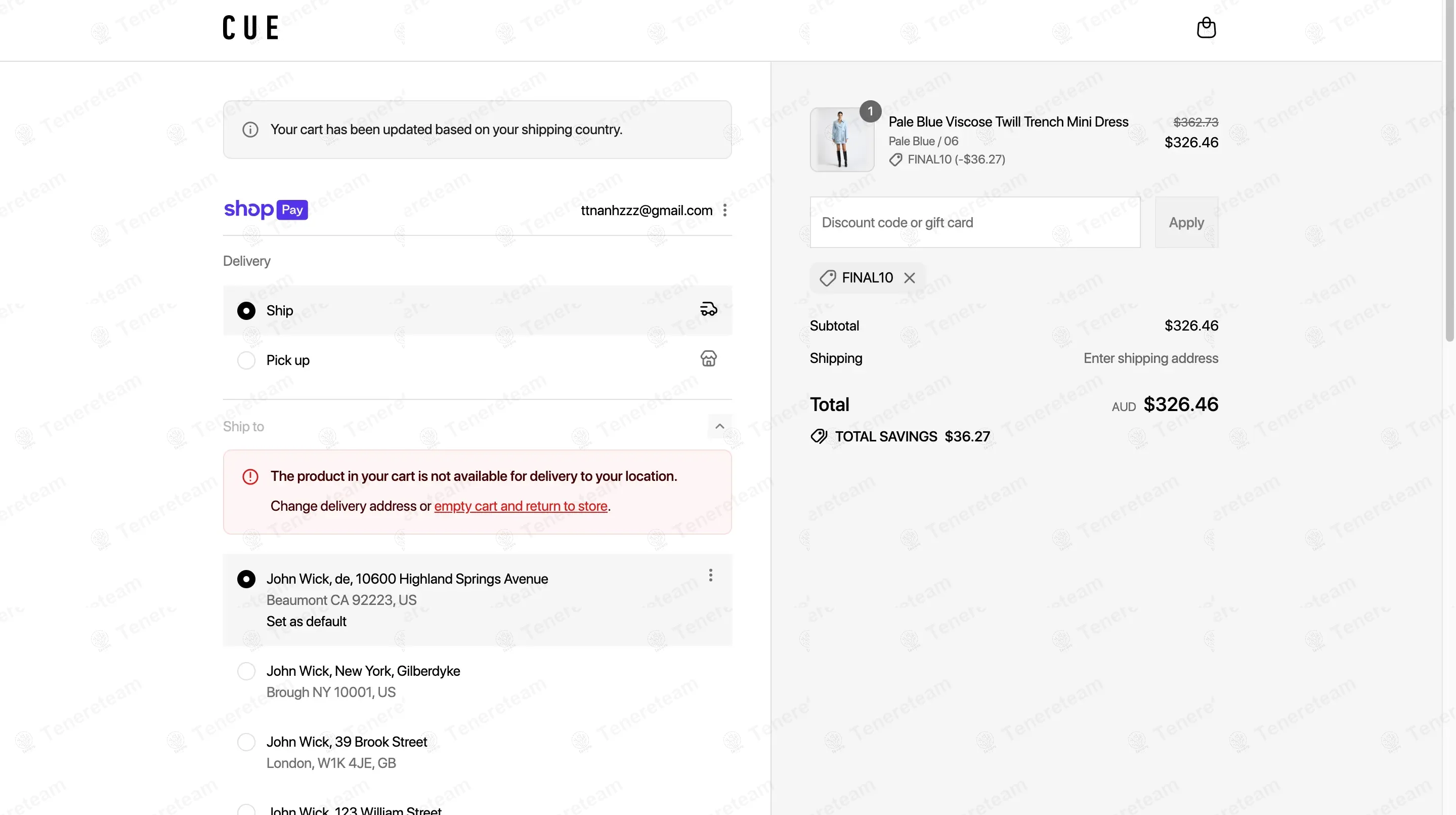
Task: Click the Beaumont CA 92223, US line
Action: (341, 600)
